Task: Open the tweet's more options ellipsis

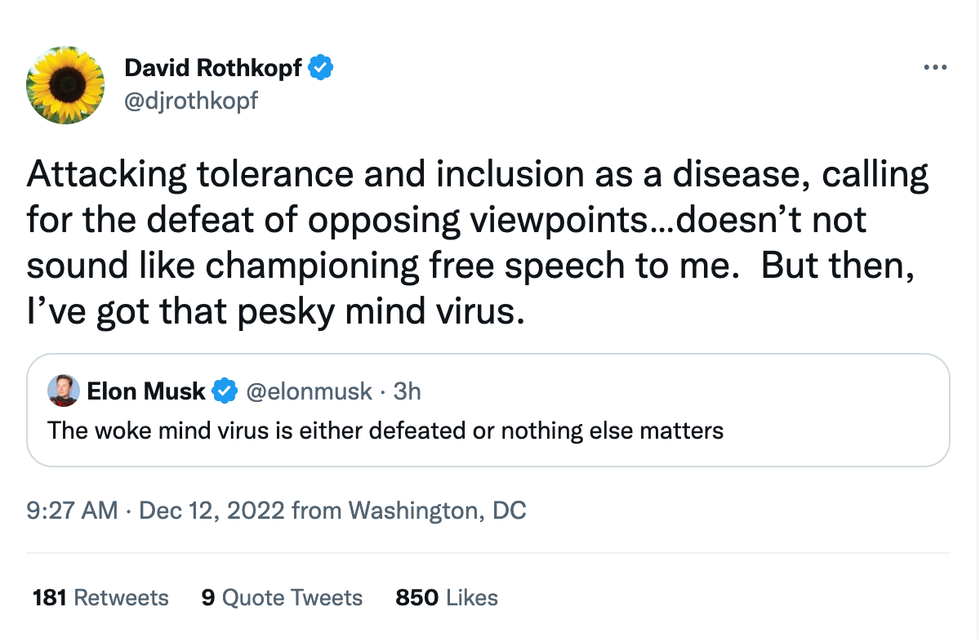Action: pos(934,68)
